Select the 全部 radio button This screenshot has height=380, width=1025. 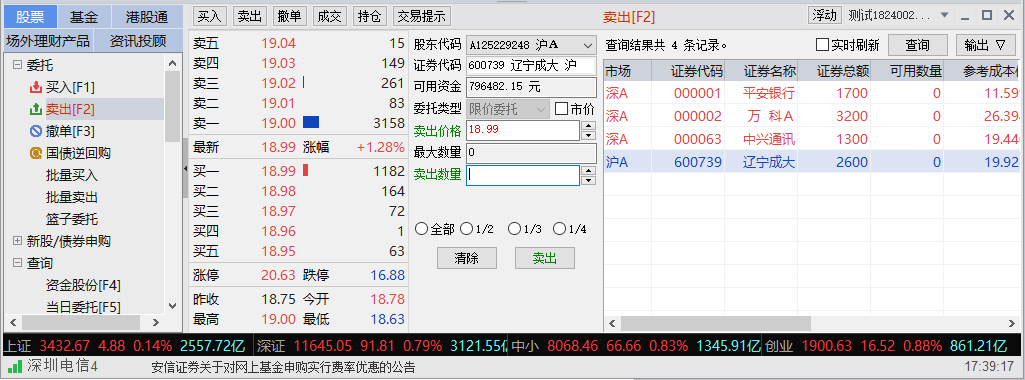pos(422,229)
